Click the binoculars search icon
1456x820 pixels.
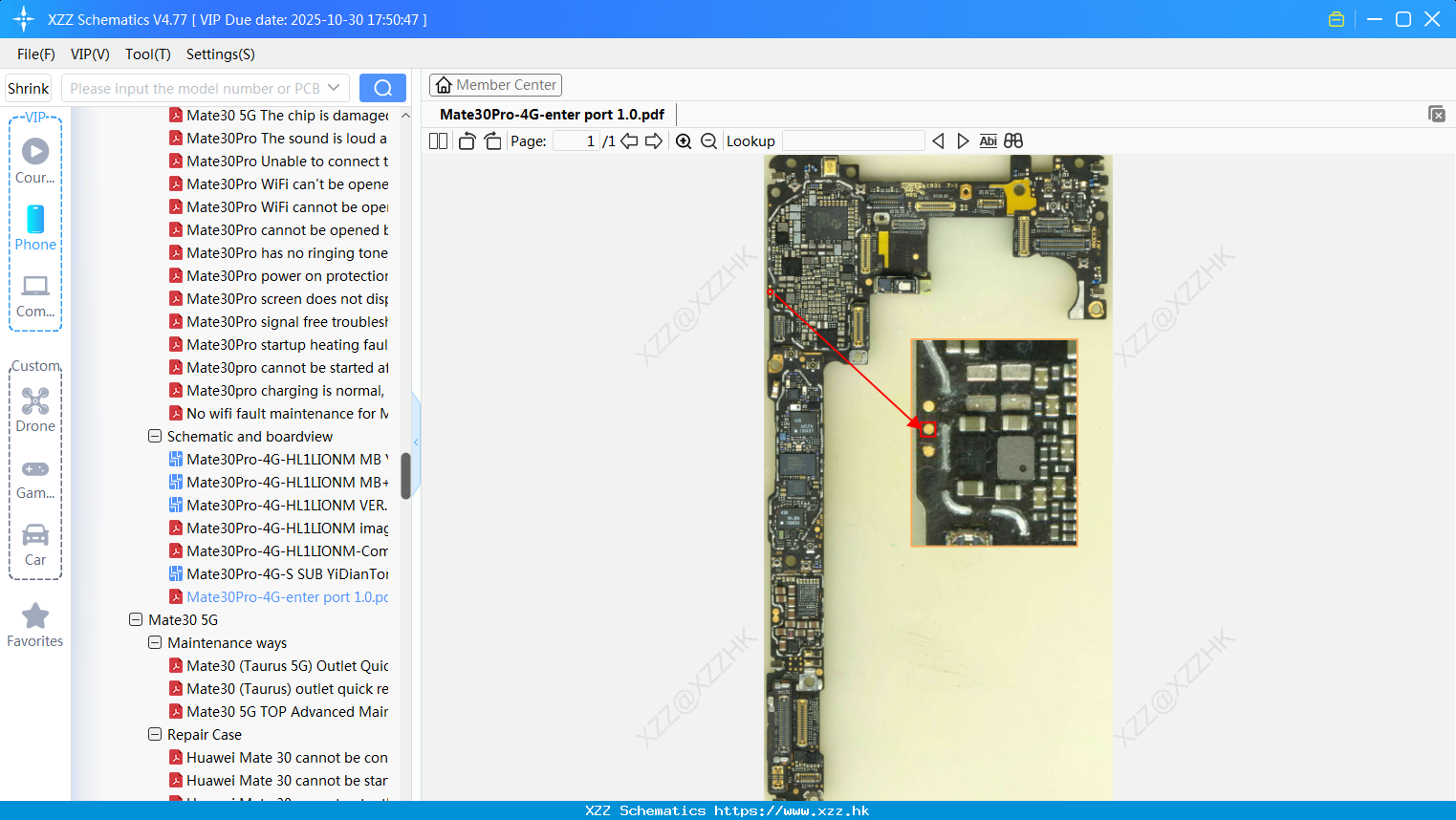(1013, 141)
